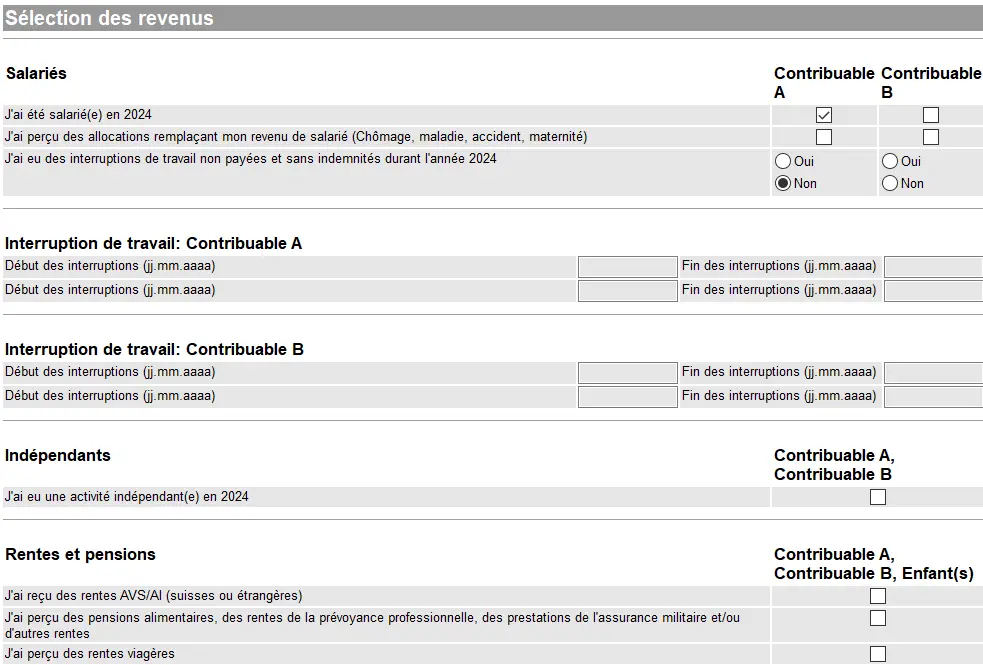Check the rentes AVS/AI box
This screenshot has height=665, width=983.
(878, 596)
